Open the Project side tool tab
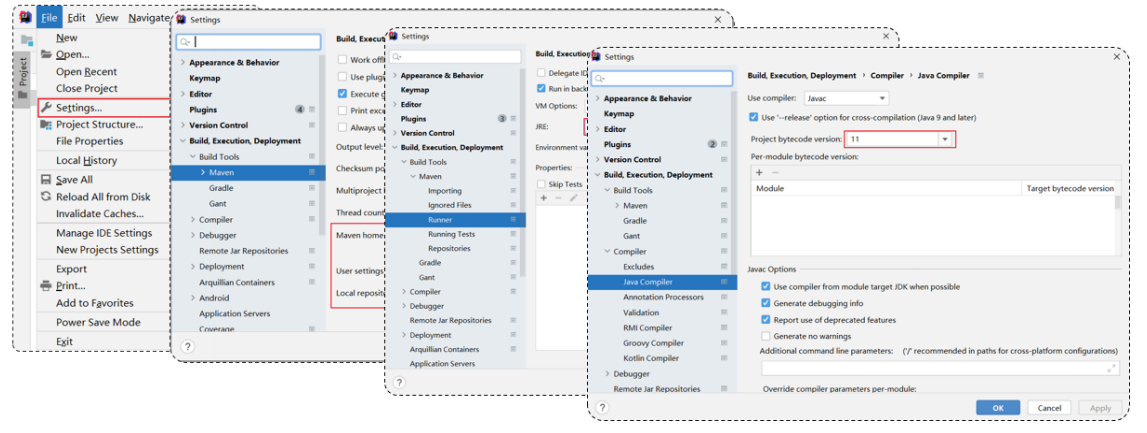The width and height of the screenshot is (1147, 433). [x=22, y=78]
